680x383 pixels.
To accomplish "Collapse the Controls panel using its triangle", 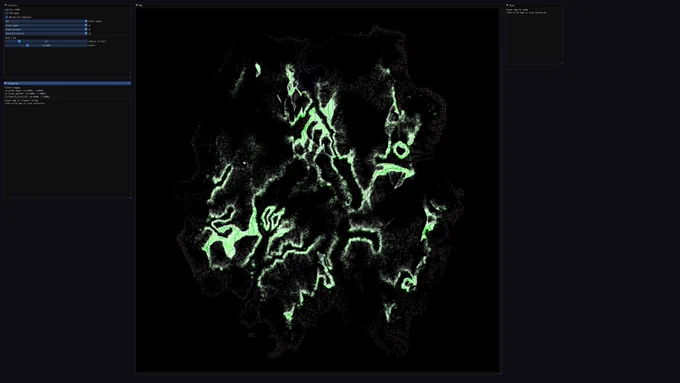I will [x=6, y=5].
